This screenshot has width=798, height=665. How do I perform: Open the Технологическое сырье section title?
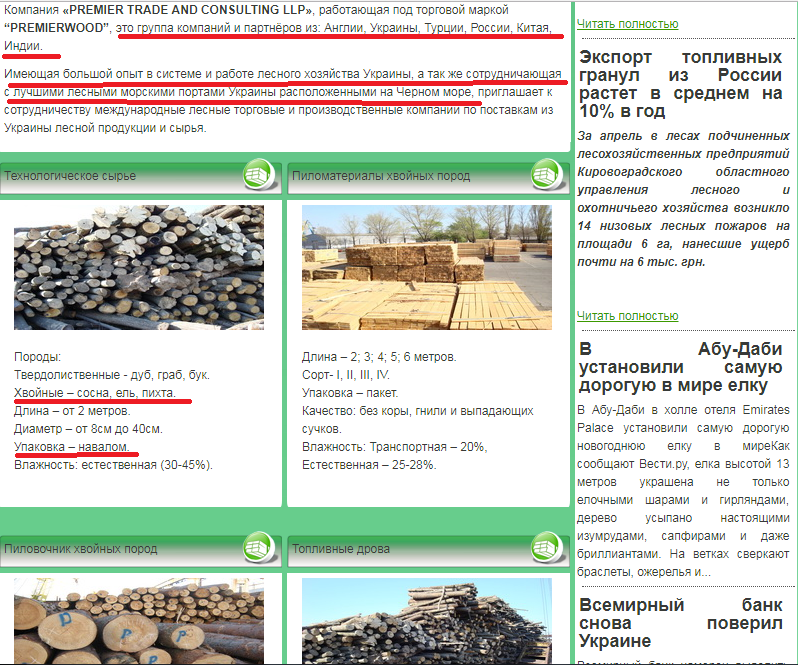(70, 176)
